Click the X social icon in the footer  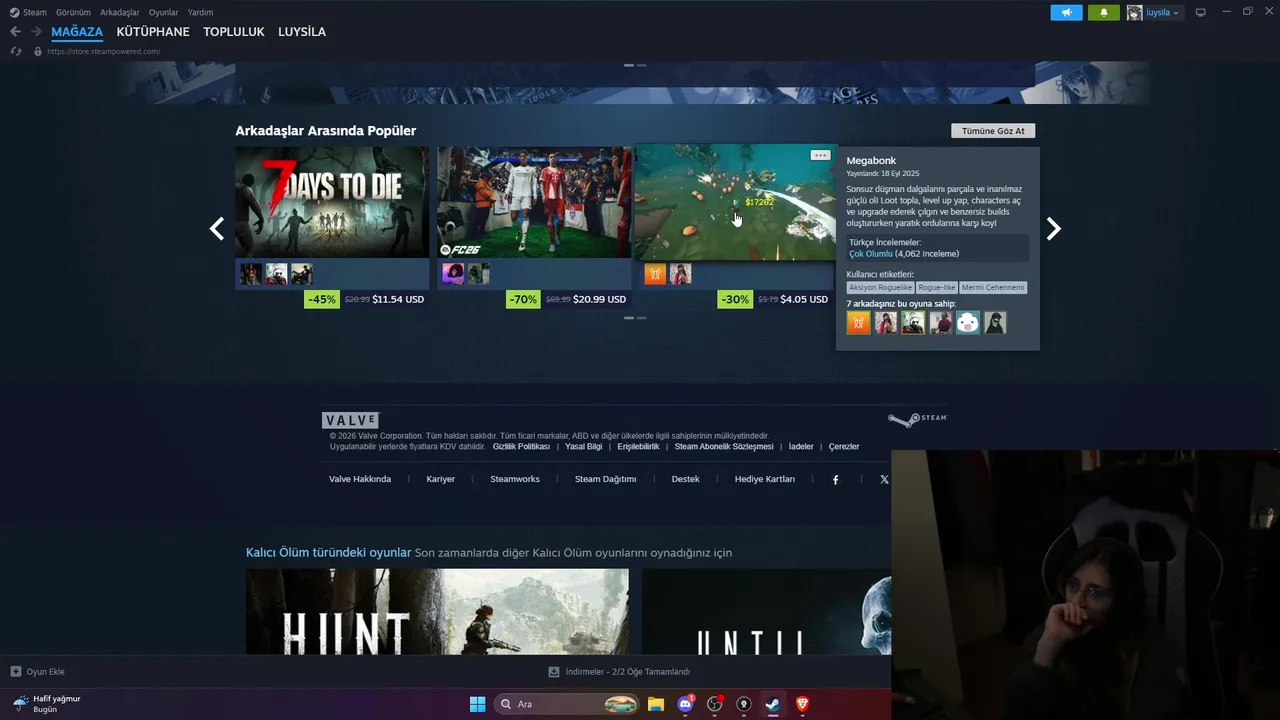tap(884, 480)
